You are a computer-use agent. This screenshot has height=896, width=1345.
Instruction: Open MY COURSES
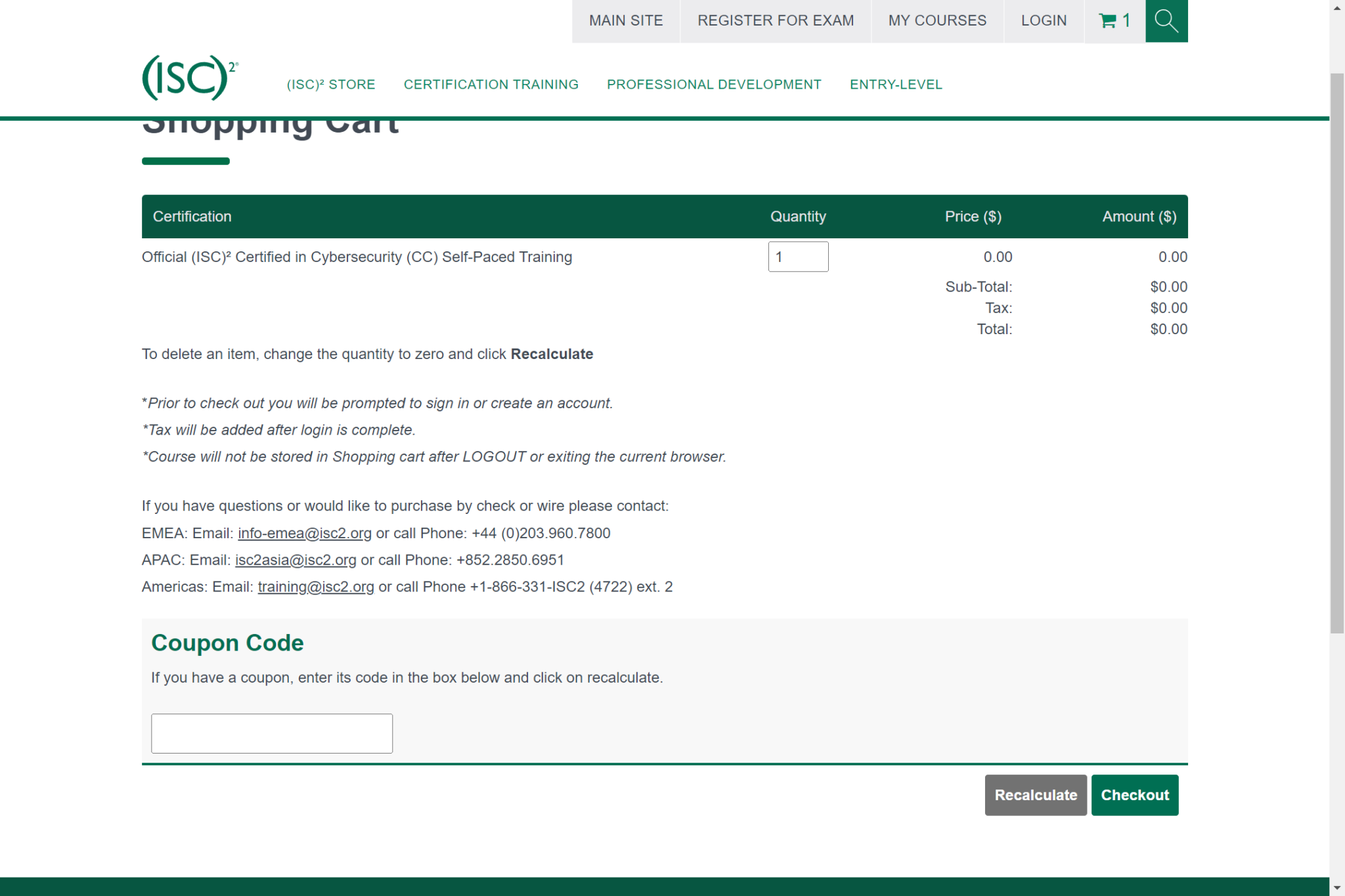point(937,20)
